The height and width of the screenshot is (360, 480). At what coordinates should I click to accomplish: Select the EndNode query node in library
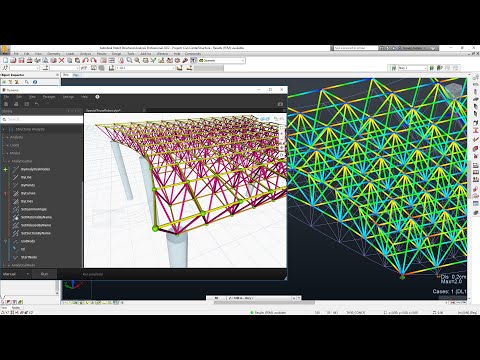tap(28, 241)
